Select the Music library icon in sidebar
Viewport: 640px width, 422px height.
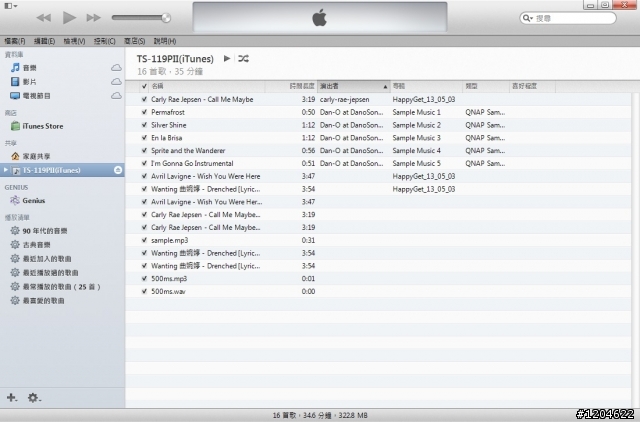click(x=15, y=68)
